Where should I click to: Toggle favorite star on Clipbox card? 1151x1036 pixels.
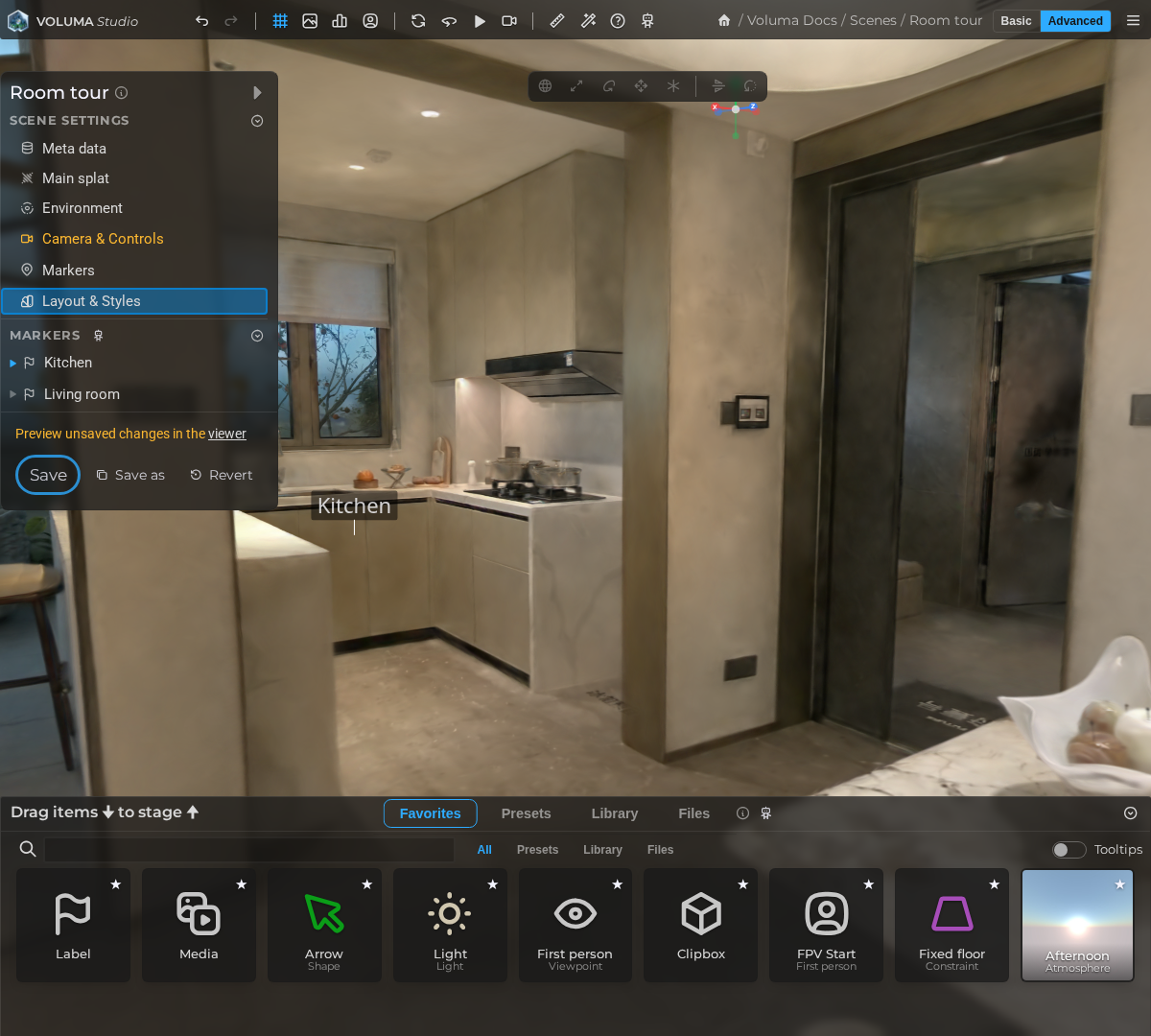point(742,884)
